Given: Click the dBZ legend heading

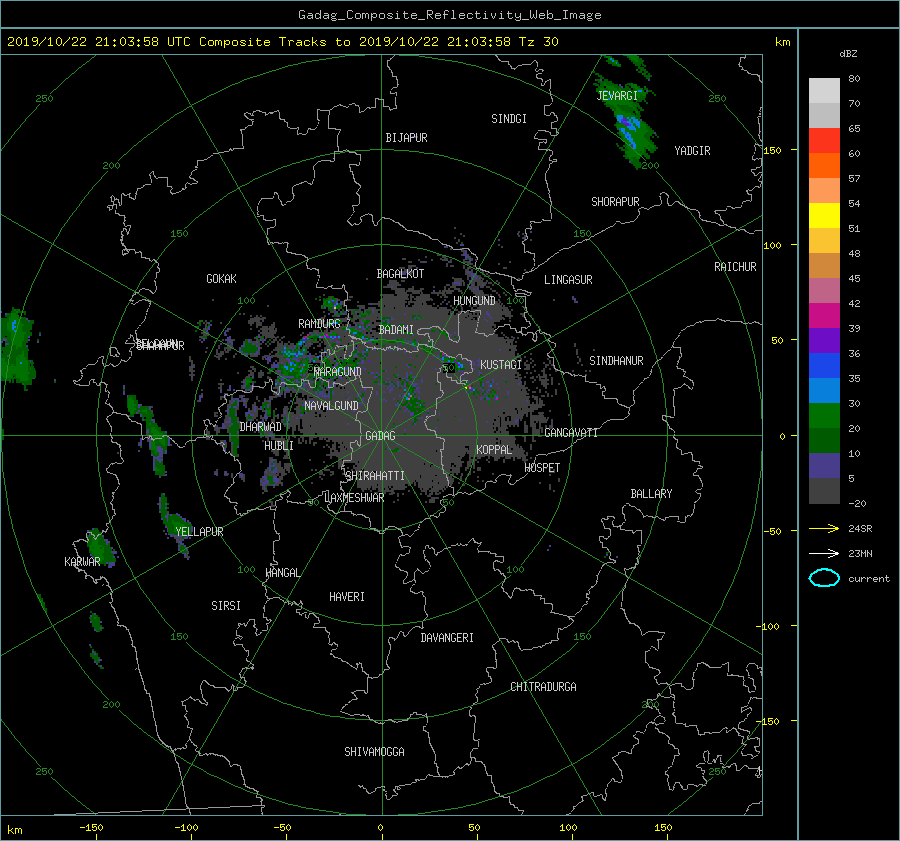Looking at the screenshot, I should click(848, 54).
